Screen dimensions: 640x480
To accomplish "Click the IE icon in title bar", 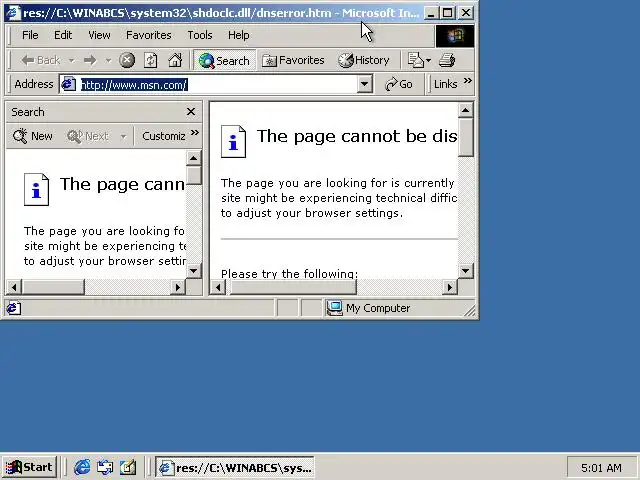I will 13,13.
